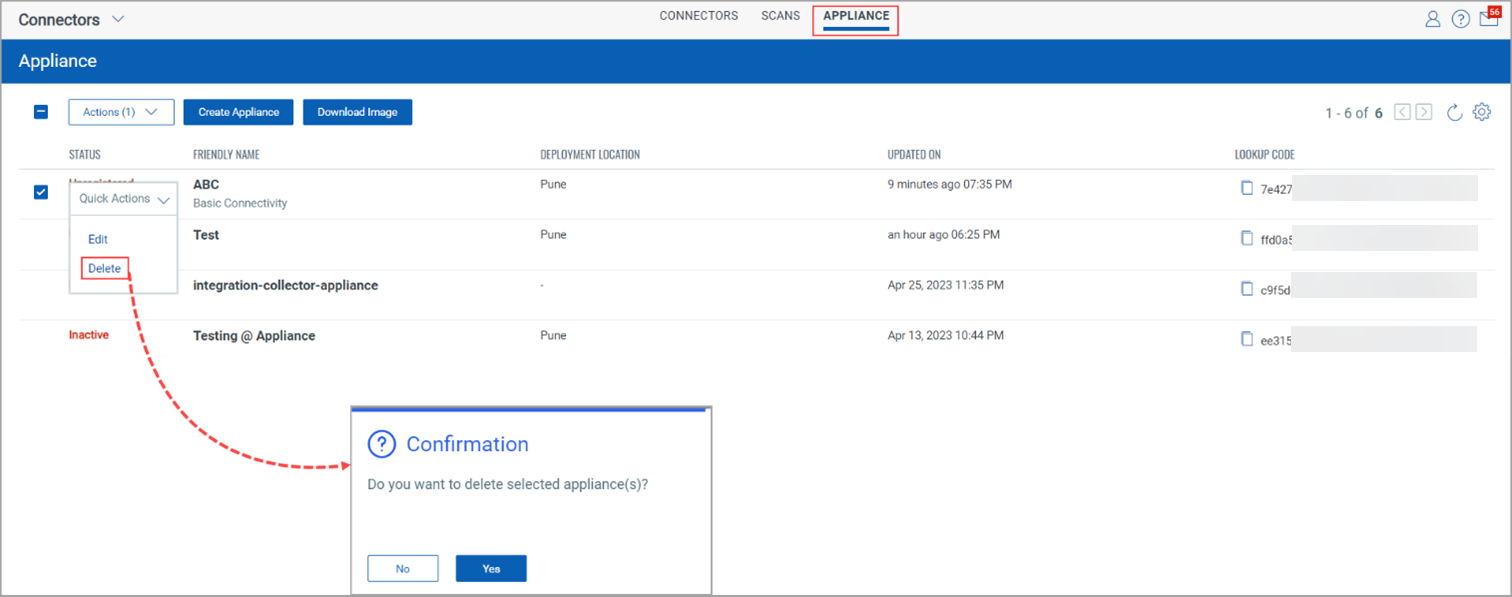This screenshot has height=597, width=1512.
Task: Open the table settings gear
Action: [1482, 112]
